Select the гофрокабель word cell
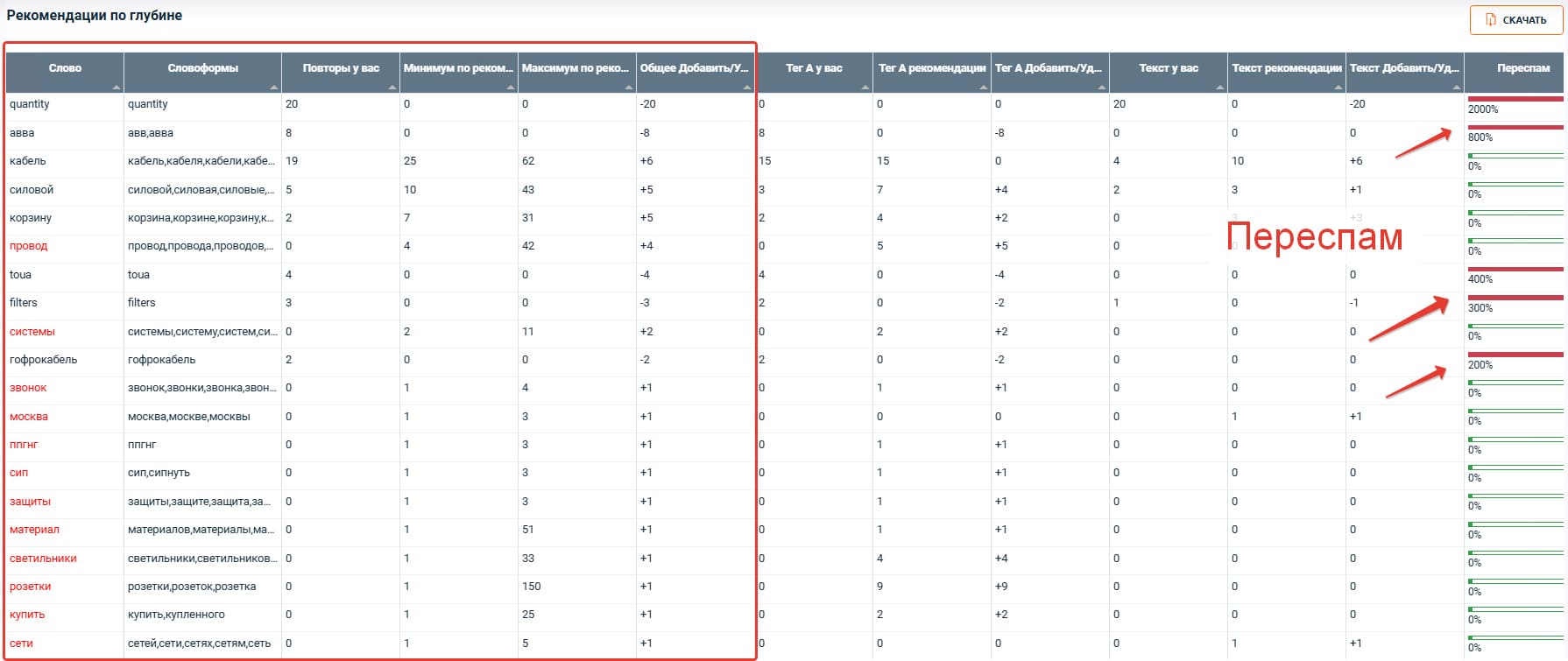This screenshot has height=661, width=1568. click(x=44, y=360)
